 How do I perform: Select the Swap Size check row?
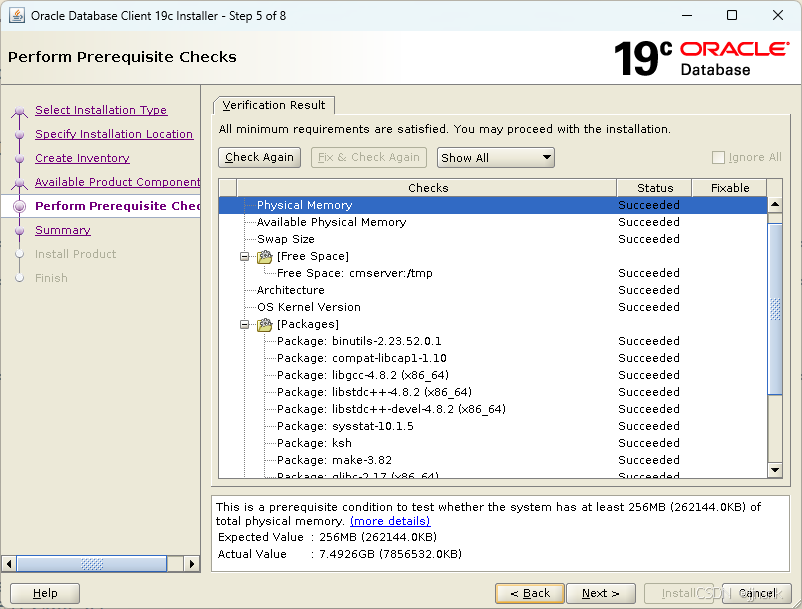click(x=493, y=239)
